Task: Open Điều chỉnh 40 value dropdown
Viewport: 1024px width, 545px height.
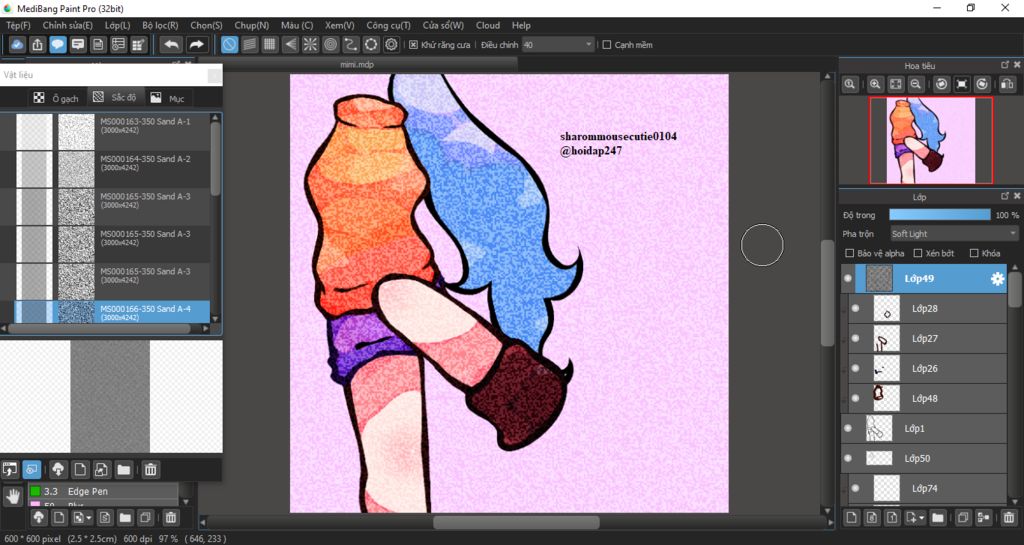Action: 558,45
